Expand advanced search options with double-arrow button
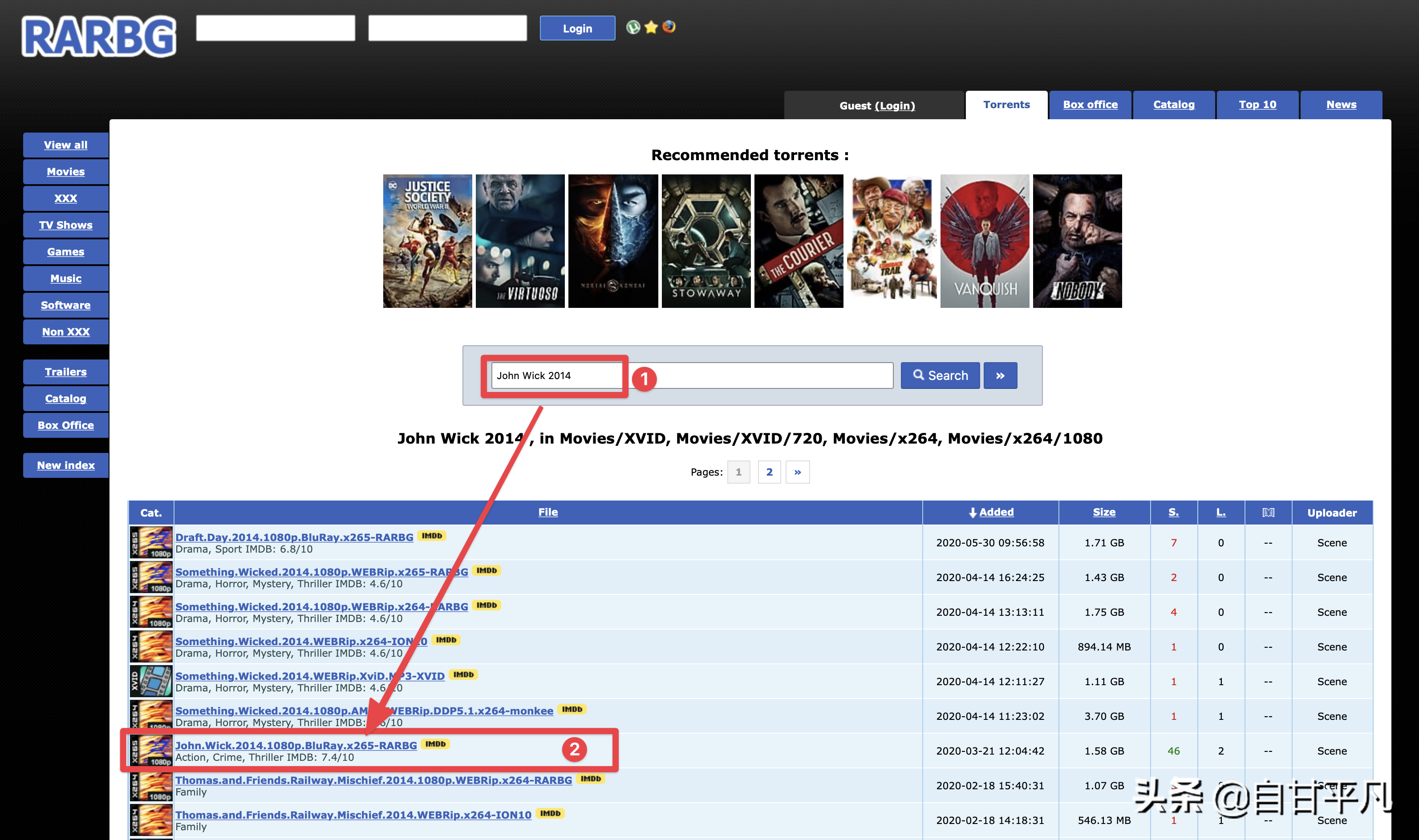Image resolution: width=1419 pixels, height=840 pixels. [x=1000, y=375]
